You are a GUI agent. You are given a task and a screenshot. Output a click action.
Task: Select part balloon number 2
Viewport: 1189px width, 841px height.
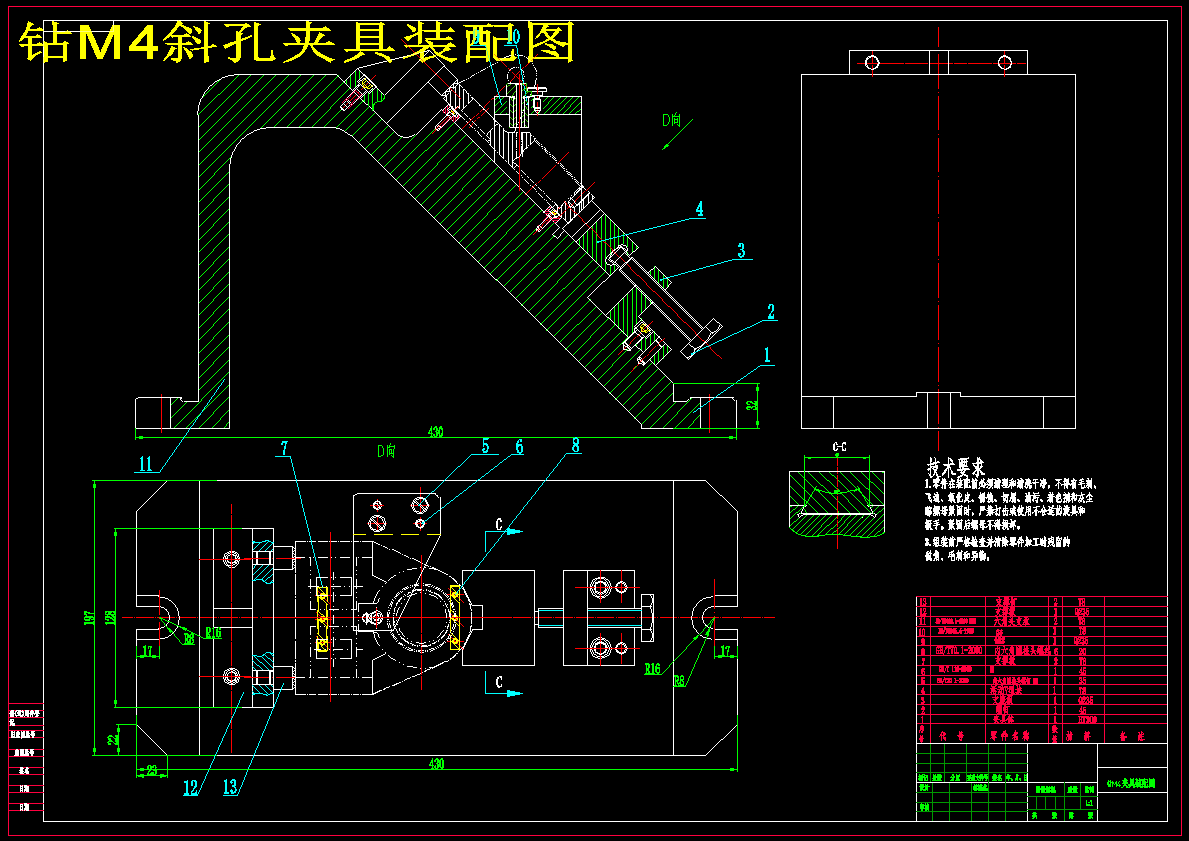[x=771, y=312]
